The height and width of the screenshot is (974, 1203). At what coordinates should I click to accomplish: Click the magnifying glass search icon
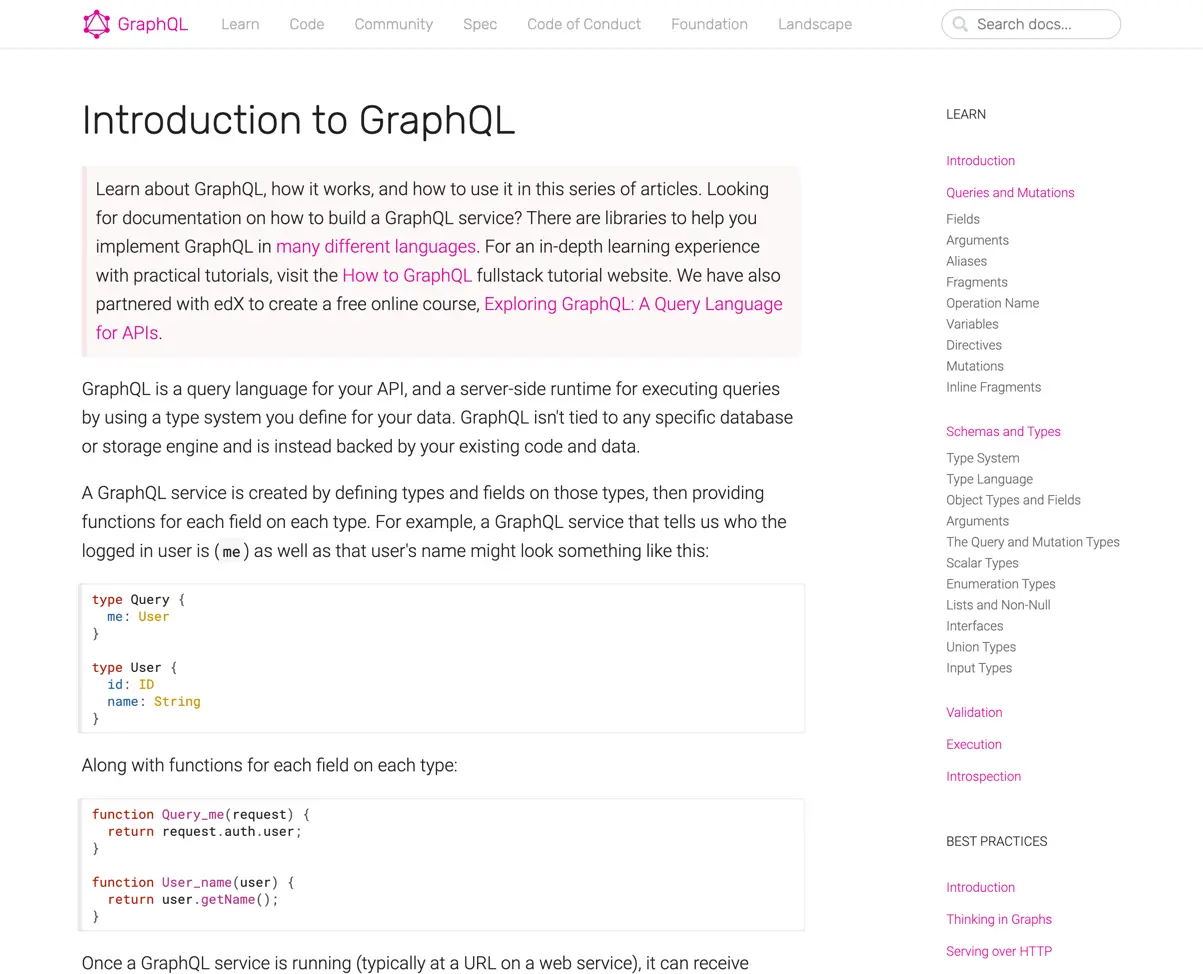(x=959, y=24)
